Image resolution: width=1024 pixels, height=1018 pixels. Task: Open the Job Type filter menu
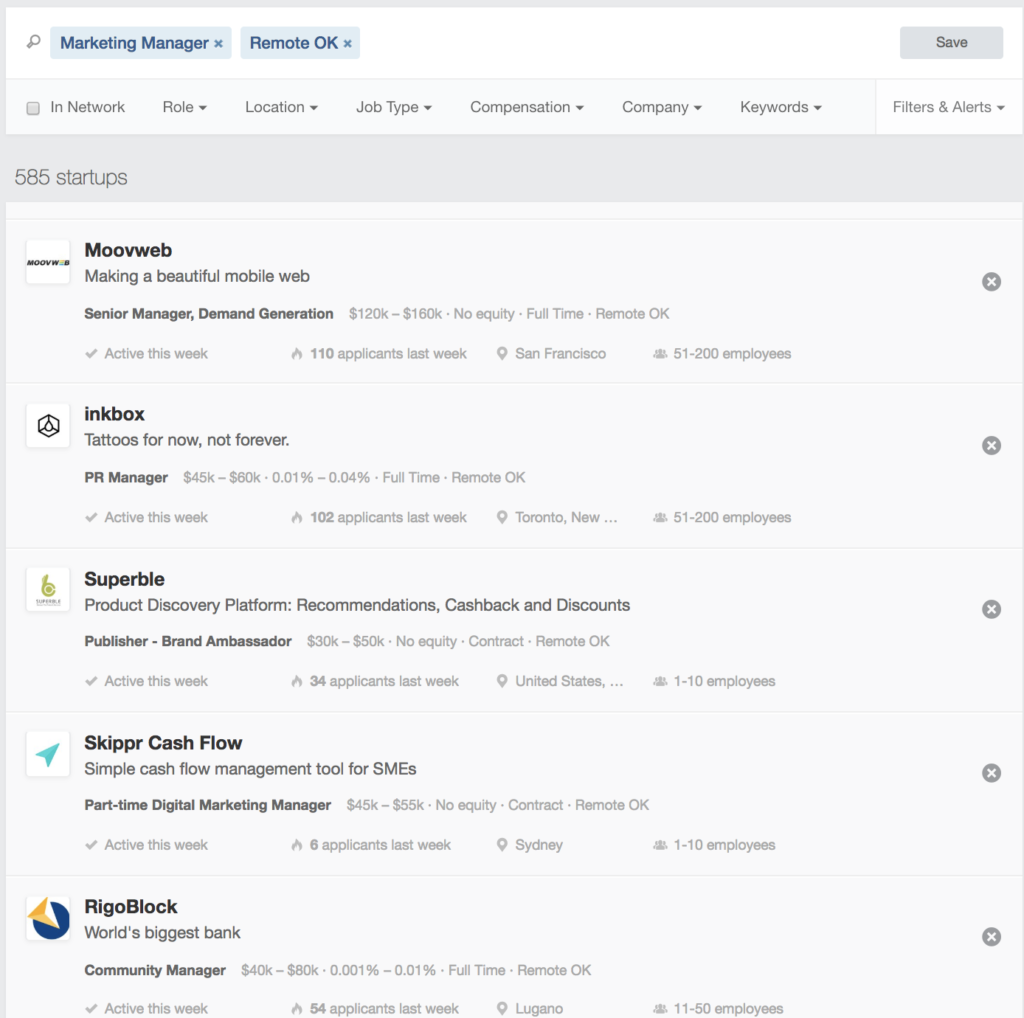394,106
